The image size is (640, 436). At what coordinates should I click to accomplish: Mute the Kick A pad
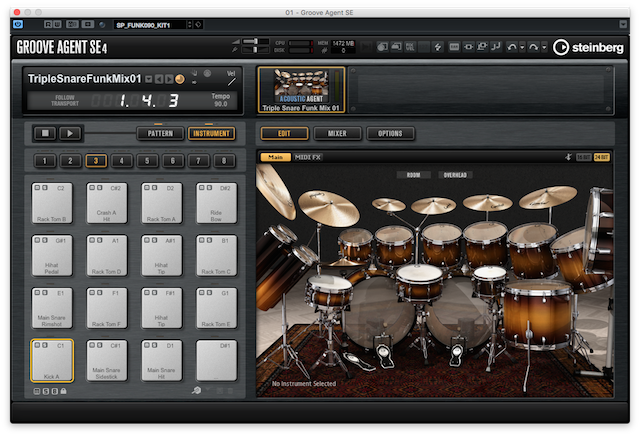(37, 345)
